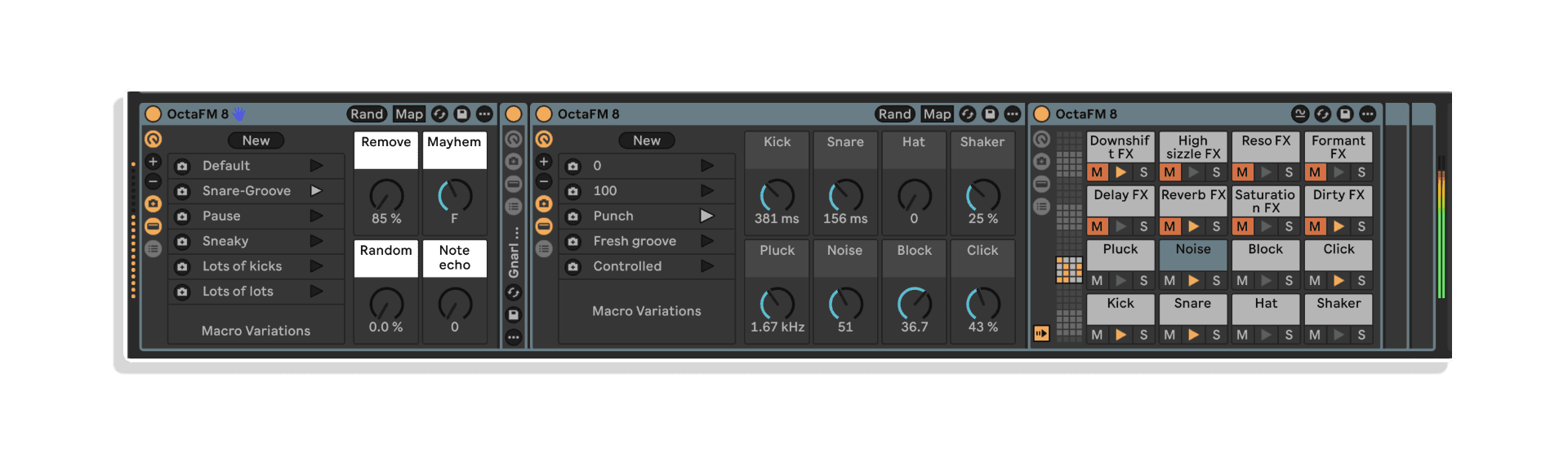1568x450 pixels.
Task: Toggle the drum rack device activator
Action: coord(1041,114)
